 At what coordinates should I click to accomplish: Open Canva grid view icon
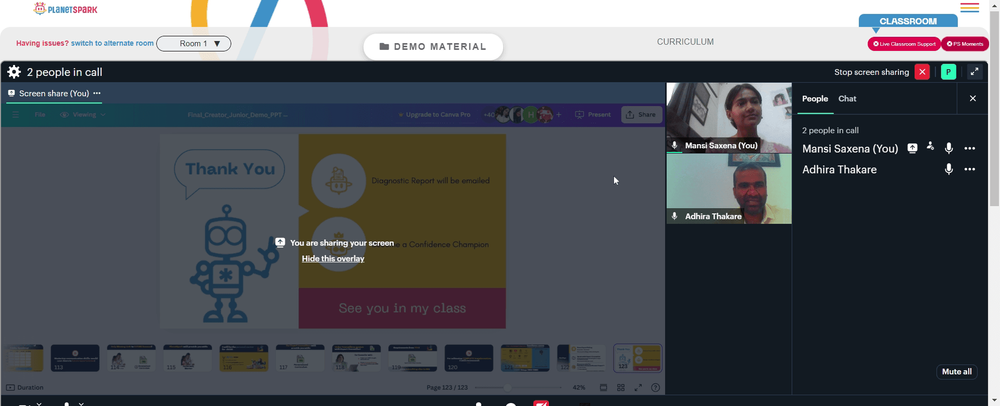tap(621, 388)
